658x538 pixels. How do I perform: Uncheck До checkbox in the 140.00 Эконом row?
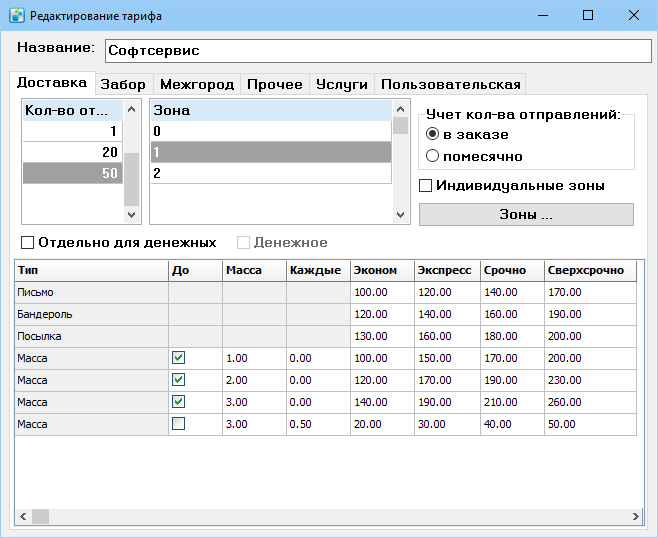(178, 402)
